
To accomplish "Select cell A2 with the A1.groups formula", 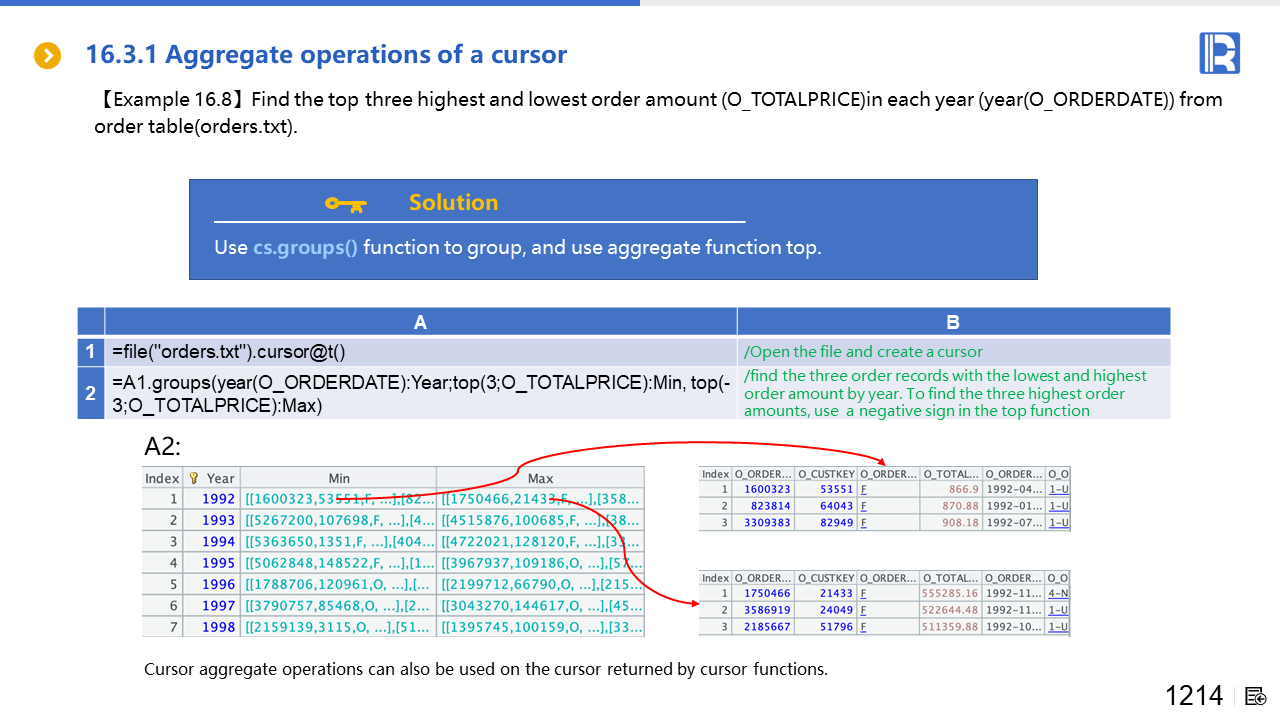I will coord(420,393).
